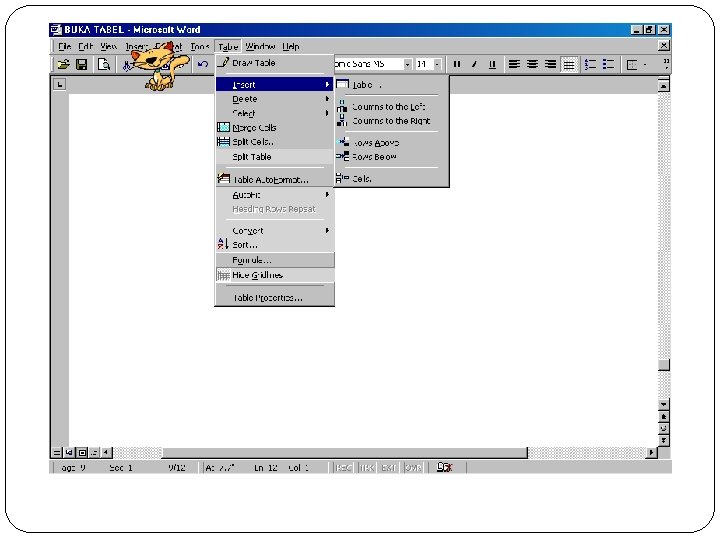Choose Split Cells in the Table menu
Screen dimensions: 720x540
pyautogui.click(x=275, y=142)
